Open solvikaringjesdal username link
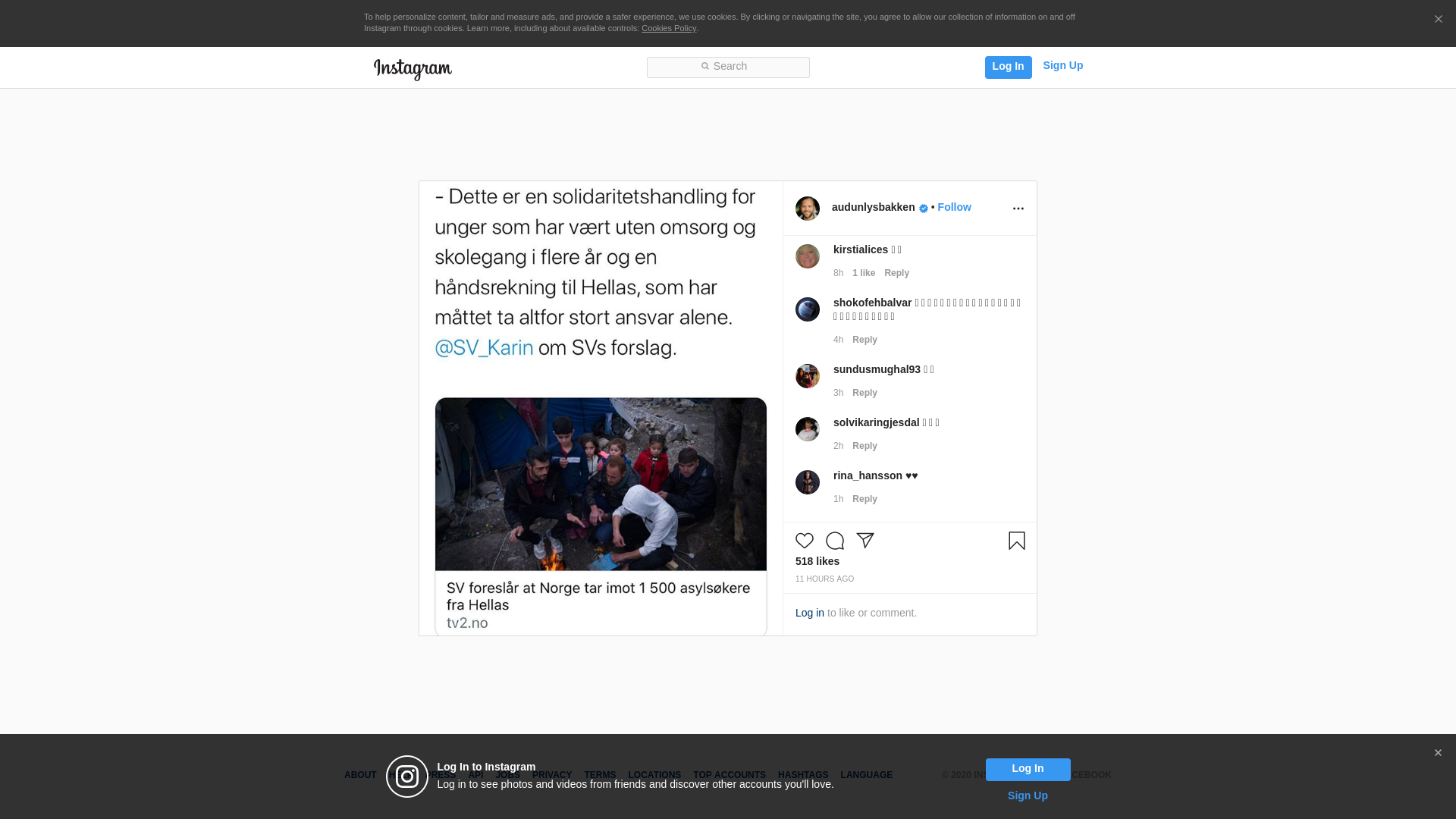 (x=876, y=422)
